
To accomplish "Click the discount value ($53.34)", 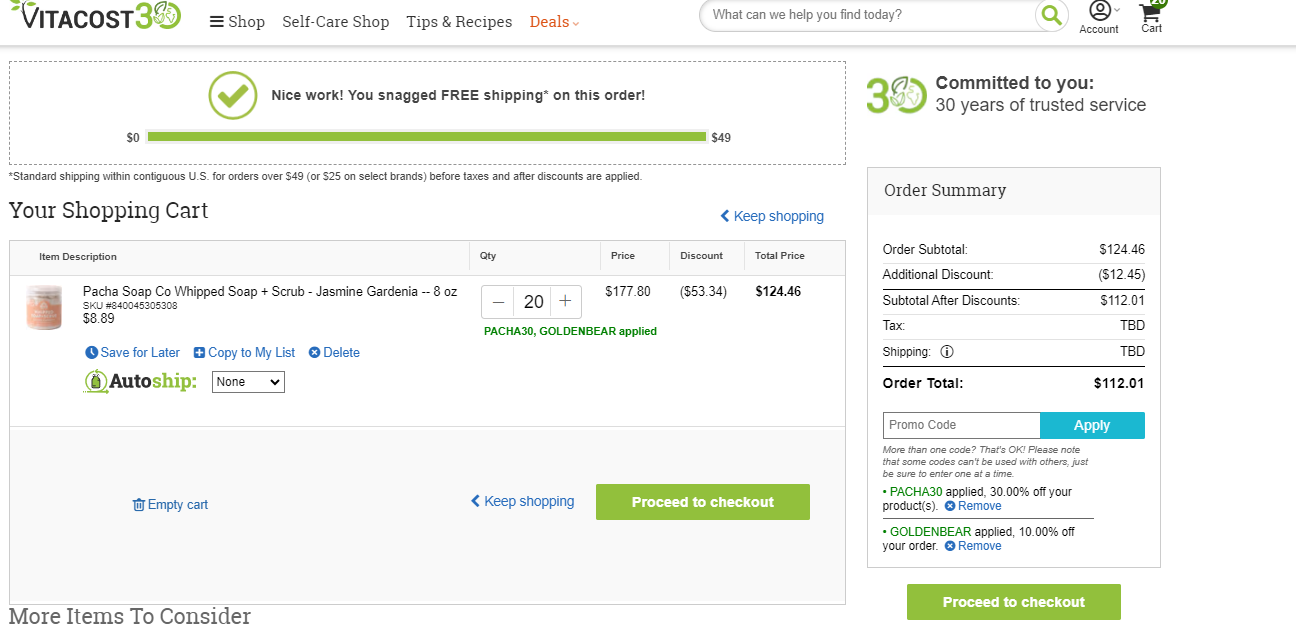I will tap(703, 292).
